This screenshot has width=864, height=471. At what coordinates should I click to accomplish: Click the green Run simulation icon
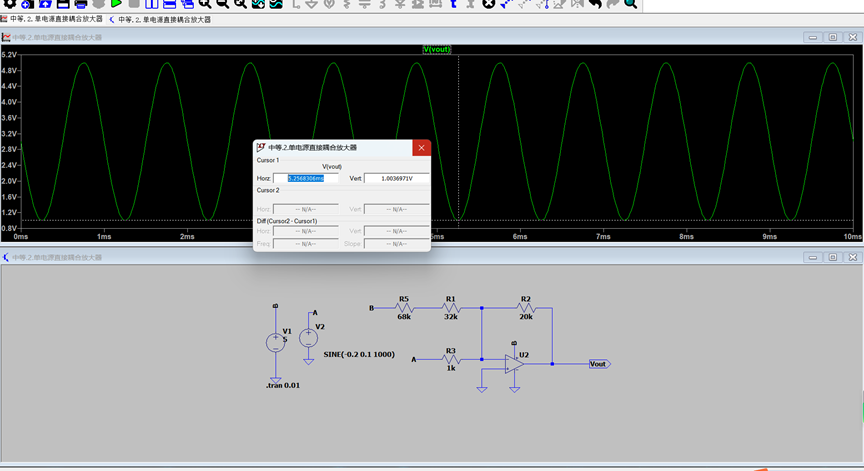coord(116,4)
